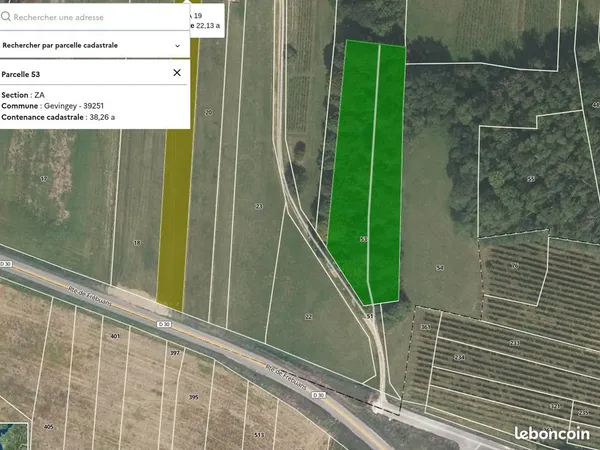
Task: Select parcel 23 label
Action: click(259, 206)
